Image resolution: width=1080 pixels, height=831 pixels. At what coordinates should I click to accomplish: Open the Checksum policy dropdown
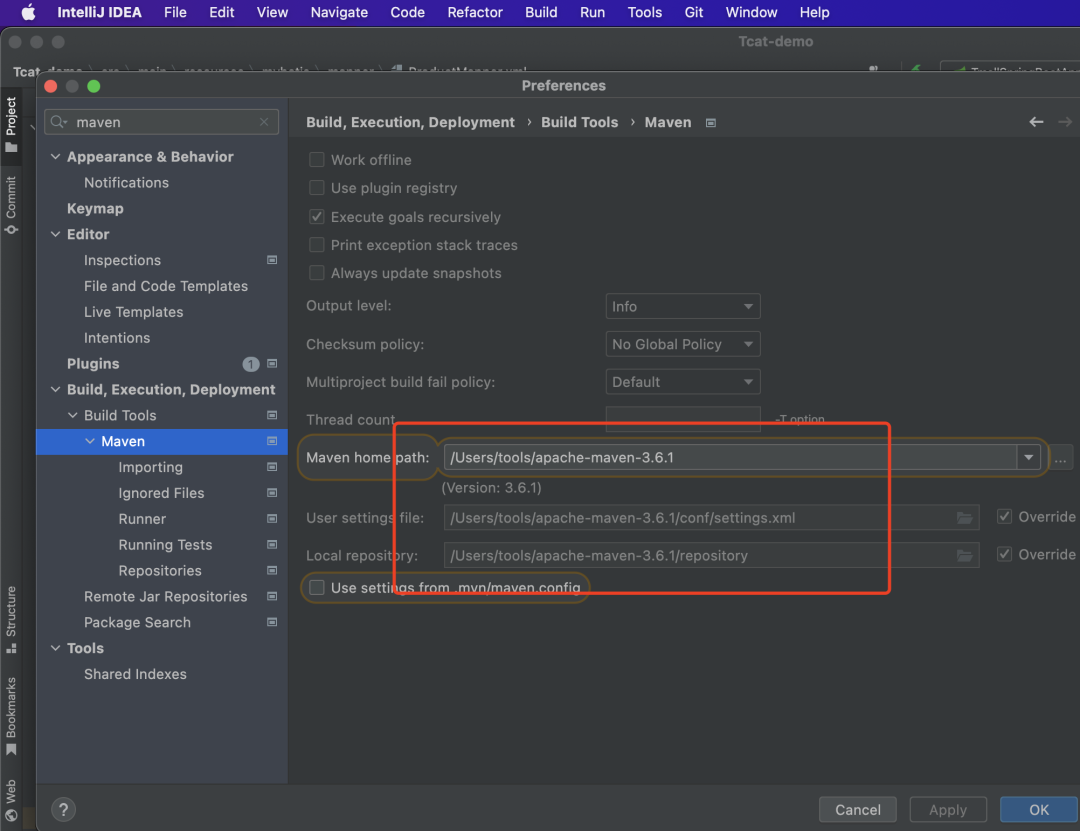[x=683, y=344]
